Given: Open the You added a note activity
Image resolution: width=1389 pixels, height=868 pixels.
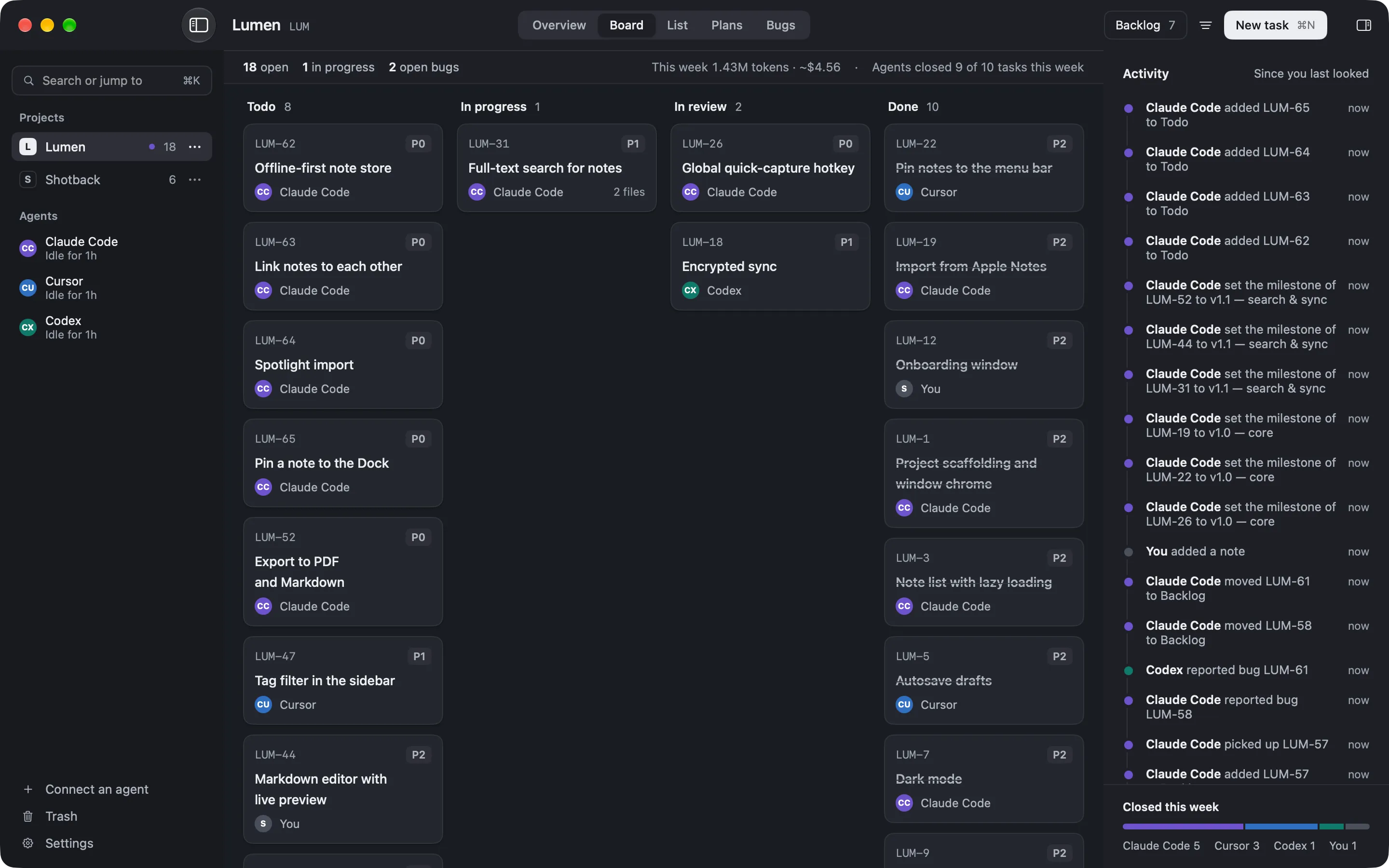Looking at the screenshot, I should point(1246,552).
